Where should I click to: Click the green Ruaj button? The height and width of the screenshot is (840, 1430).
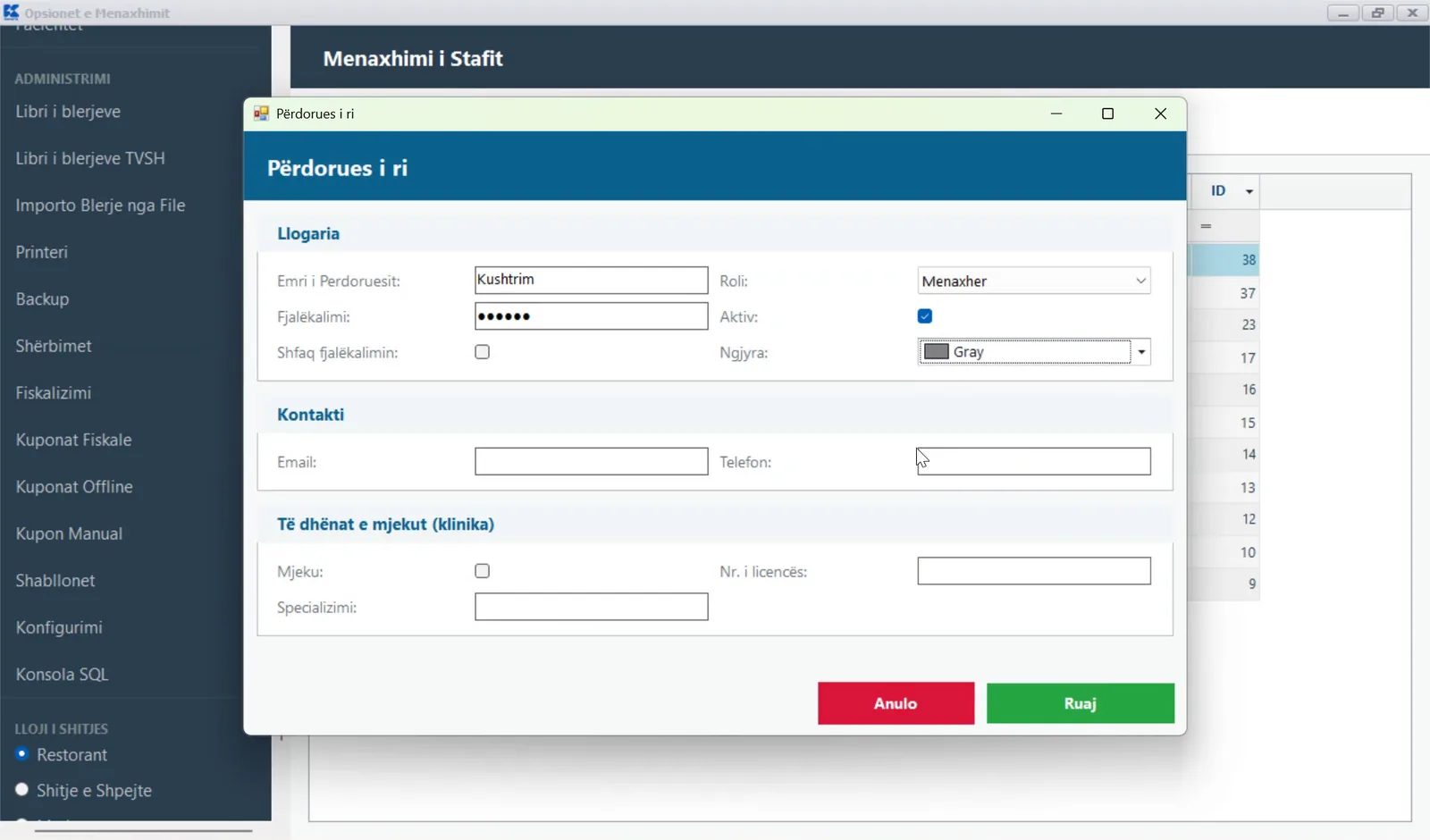(1081, 703)
